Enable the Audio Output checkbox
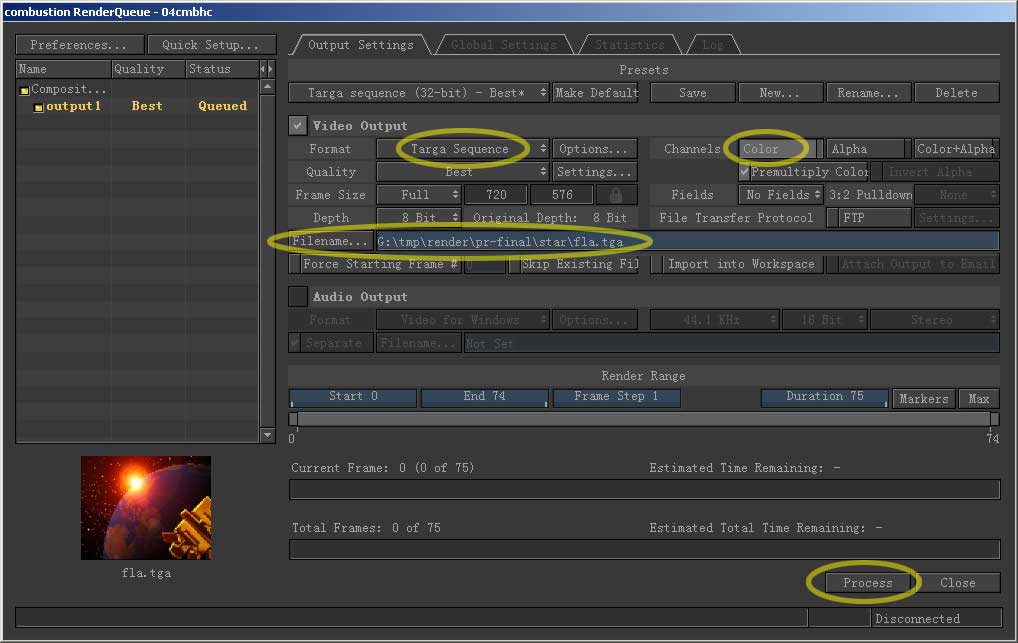The image size is (1018, 643). pos(298,296)
